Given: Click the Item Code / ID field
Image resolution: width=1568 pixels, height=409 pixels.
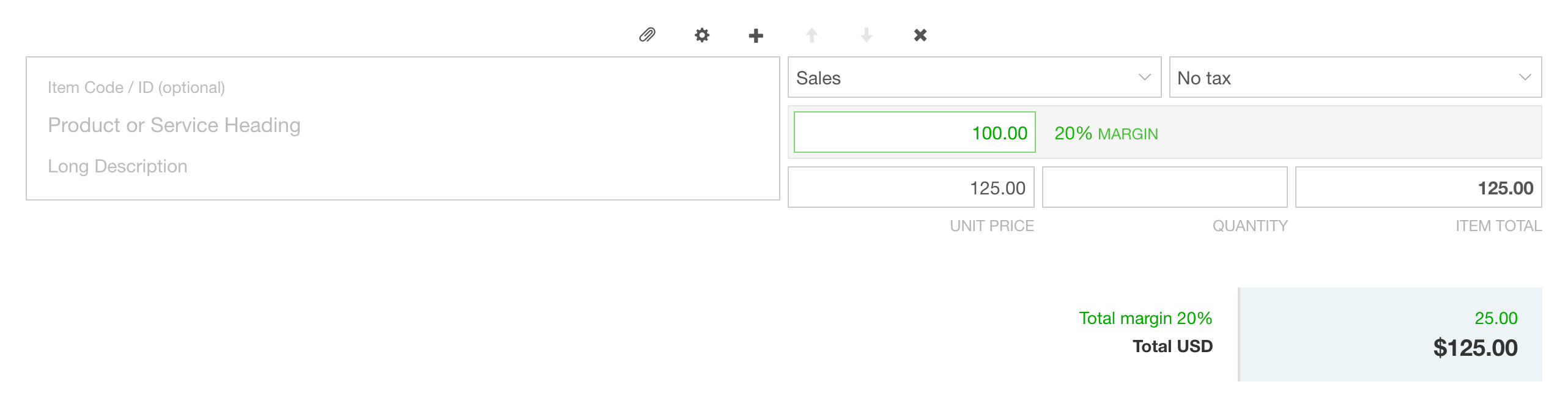Looking at the screenshot, I should click(136, 87).
